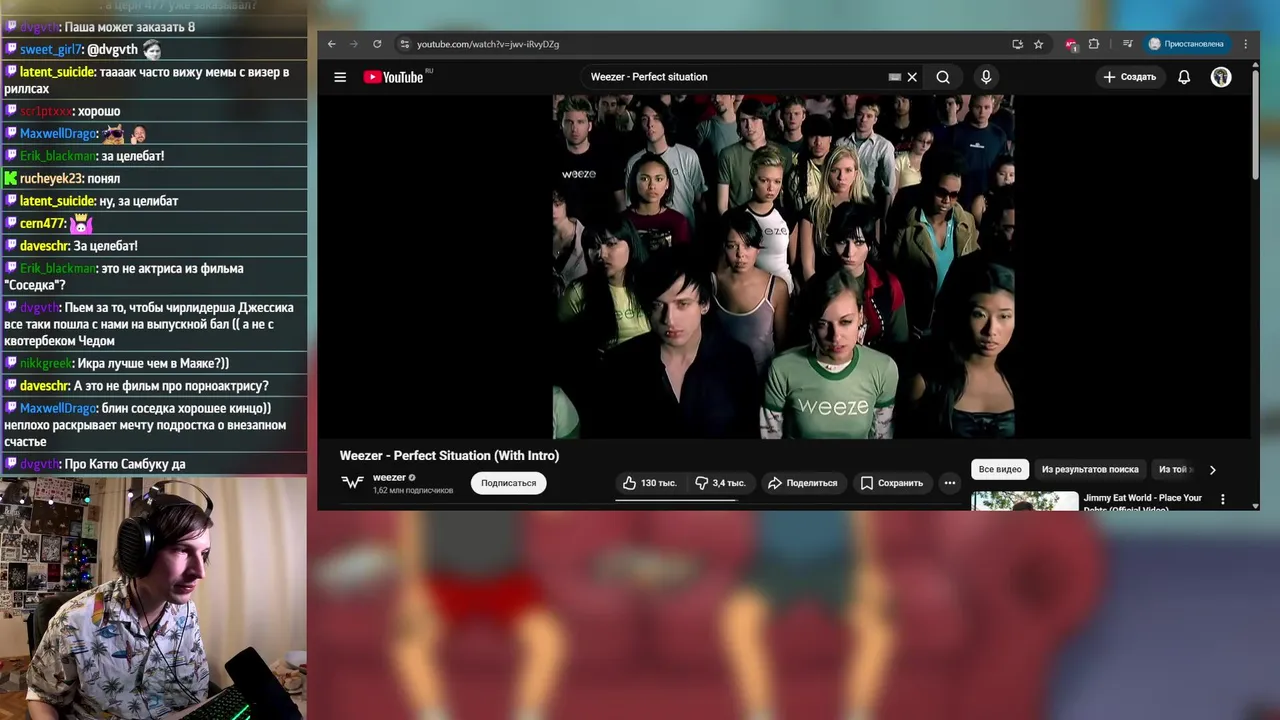
Task: Select the 'Из результатов поиска' chip
Action: pos(1090,469)
